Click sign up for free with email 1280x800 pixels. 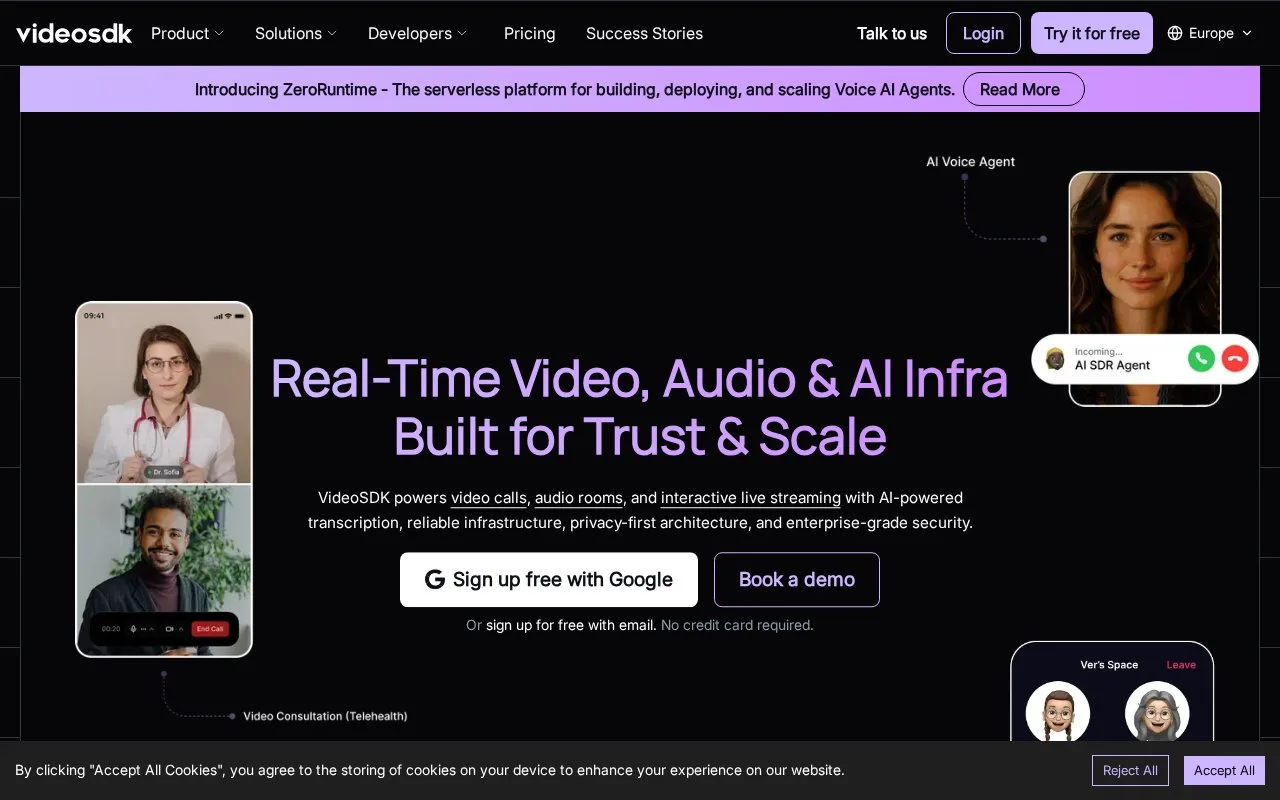[x=571, y=625]
